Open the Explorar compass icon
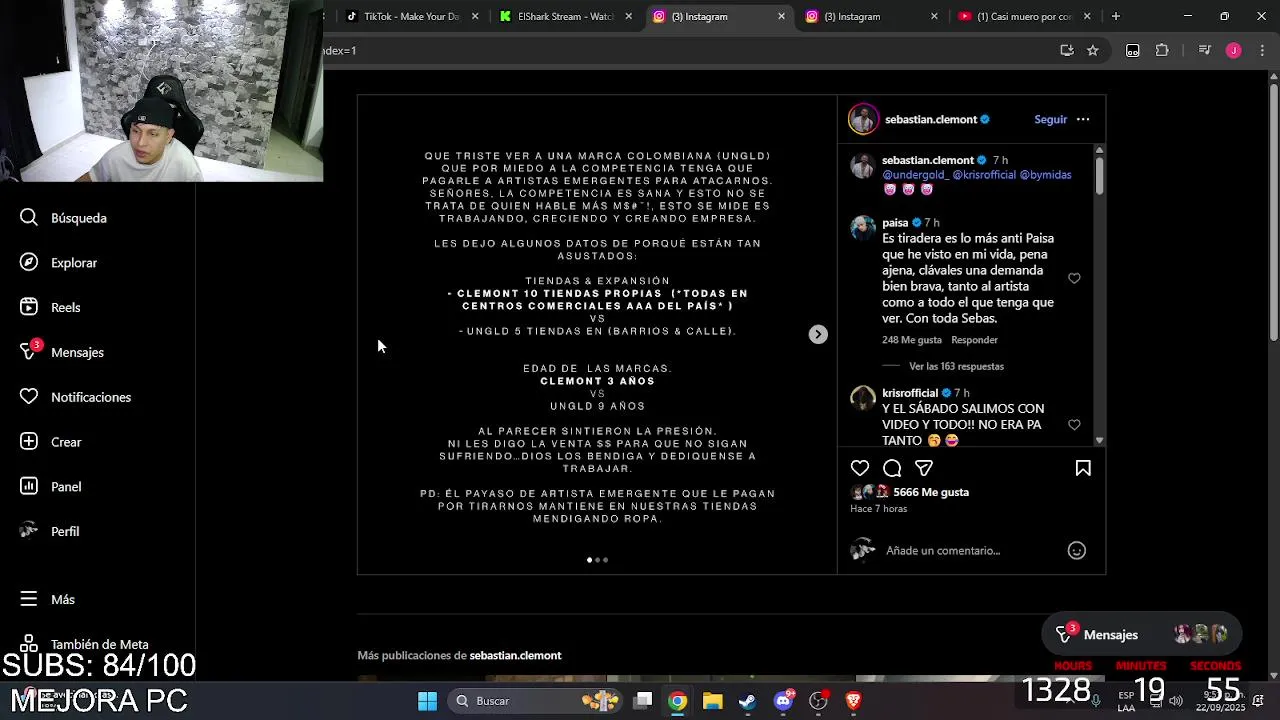 29,263
